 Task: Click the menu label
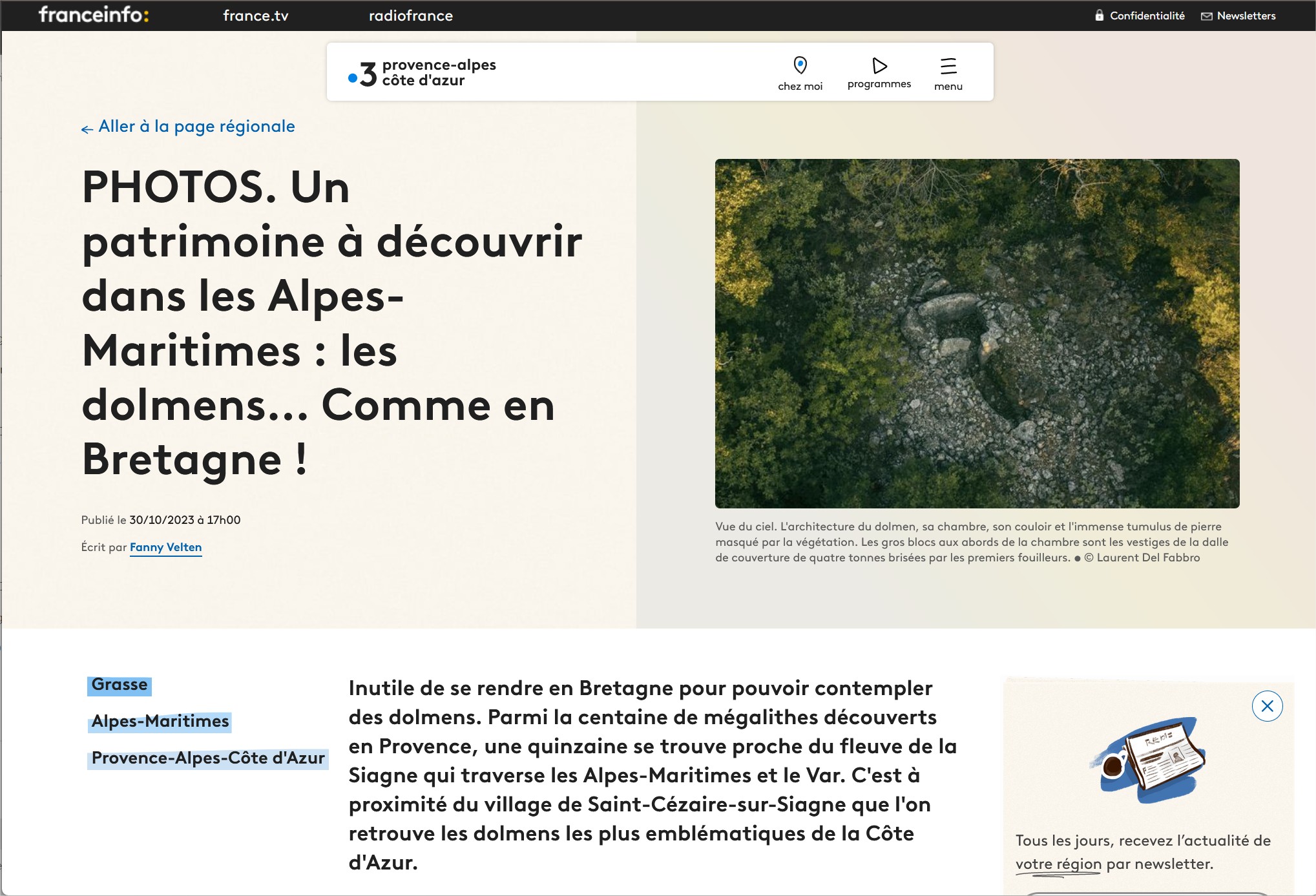(x=948, y=86)
